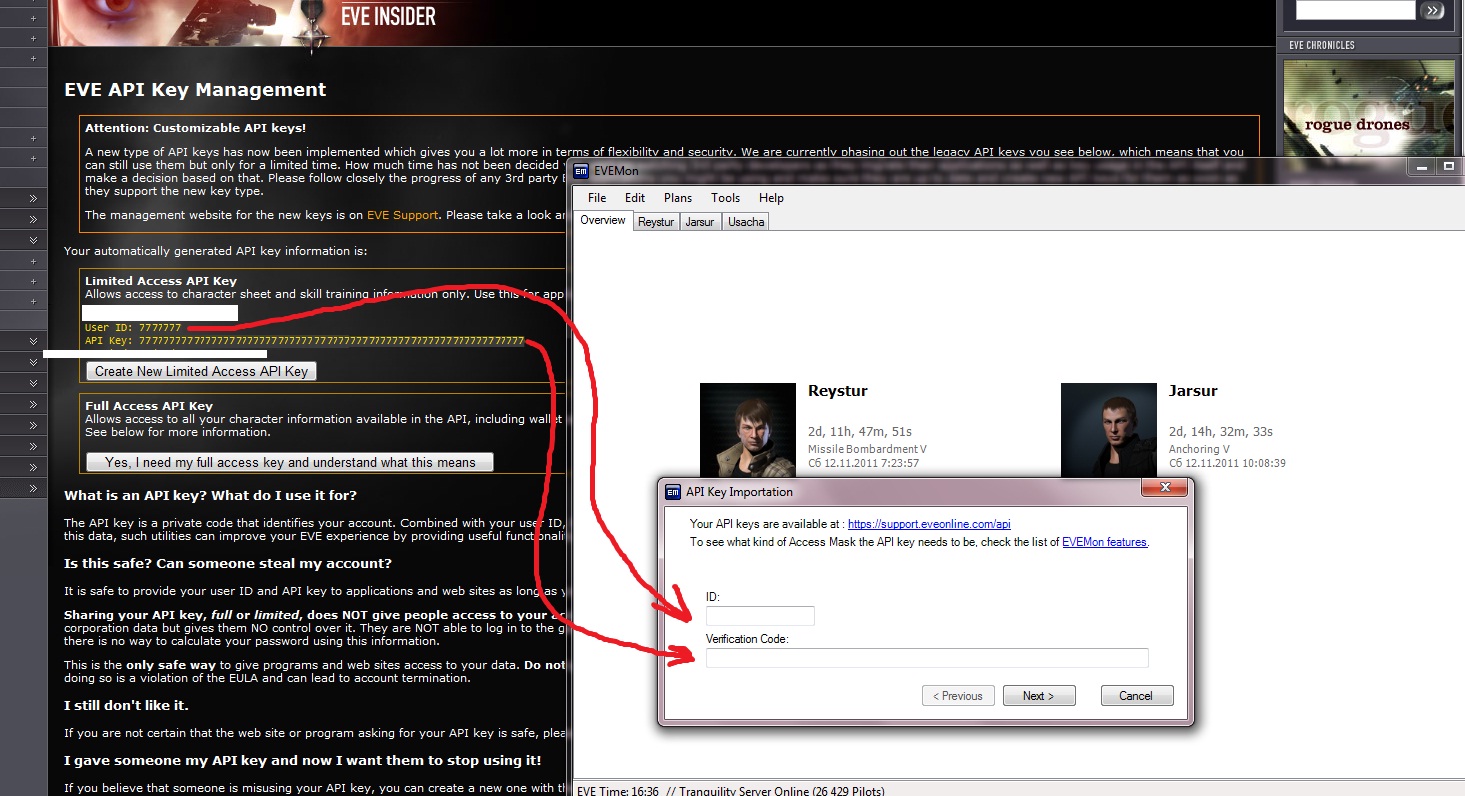Open the EVEMon features link
This screenshot has width=1465, height=796.
pyautogui.click(x=1105, y=542)
